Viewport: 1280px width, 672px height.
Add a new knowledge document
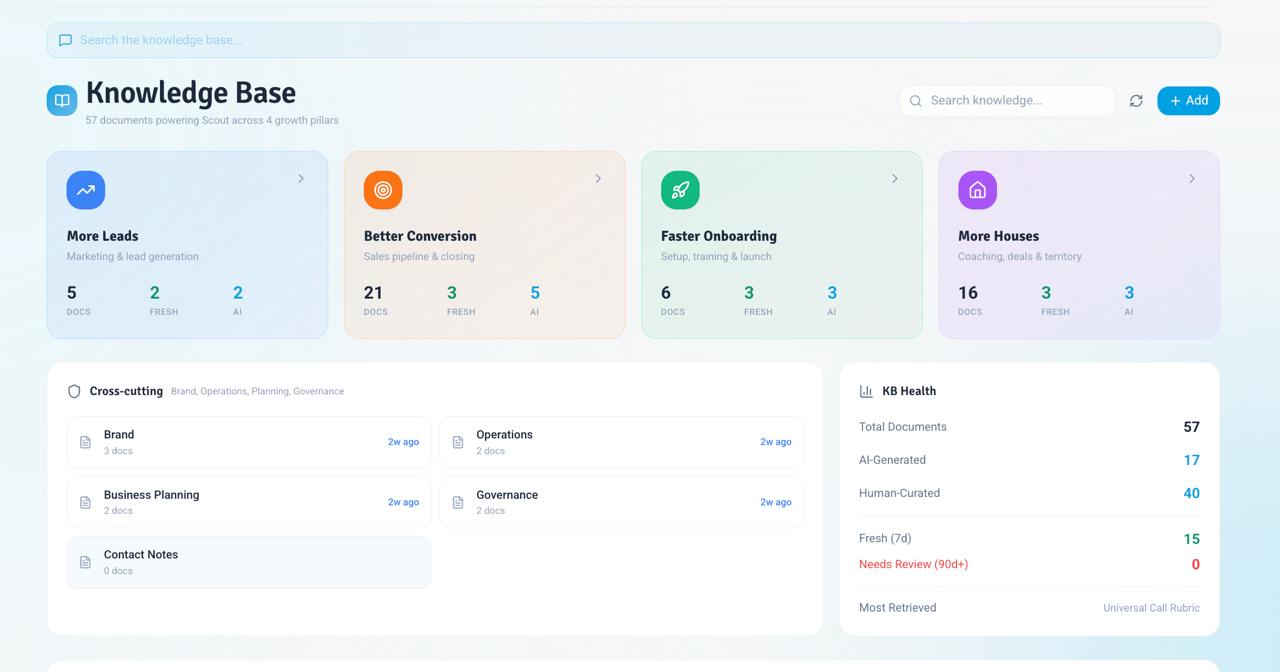[x=1188, y=101]
